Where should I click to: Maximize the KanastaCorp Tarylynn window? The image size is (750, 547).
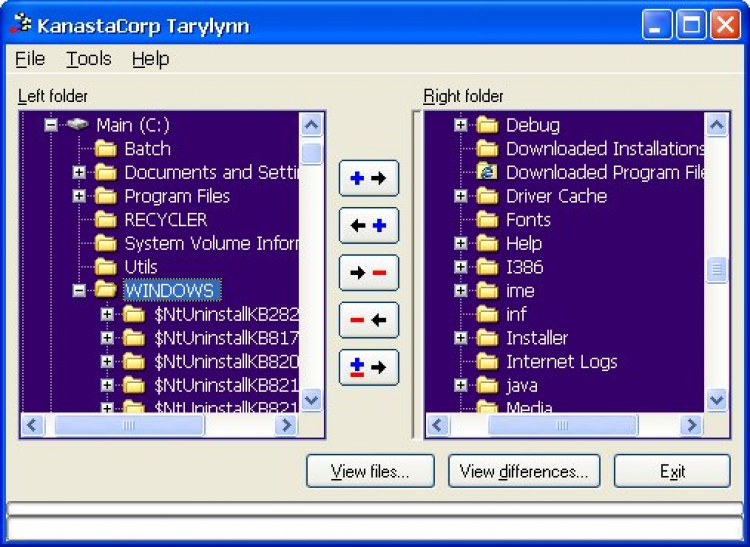pyautogui.click(x=691, y=24)
